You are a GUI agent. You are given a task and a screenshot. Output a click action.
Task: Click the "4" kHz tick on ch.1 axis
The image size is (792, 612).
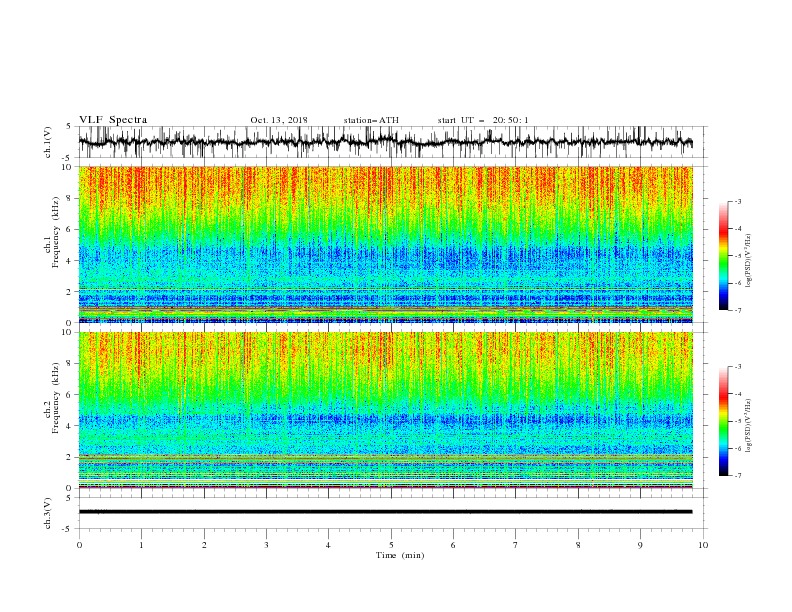pos(70,261)
